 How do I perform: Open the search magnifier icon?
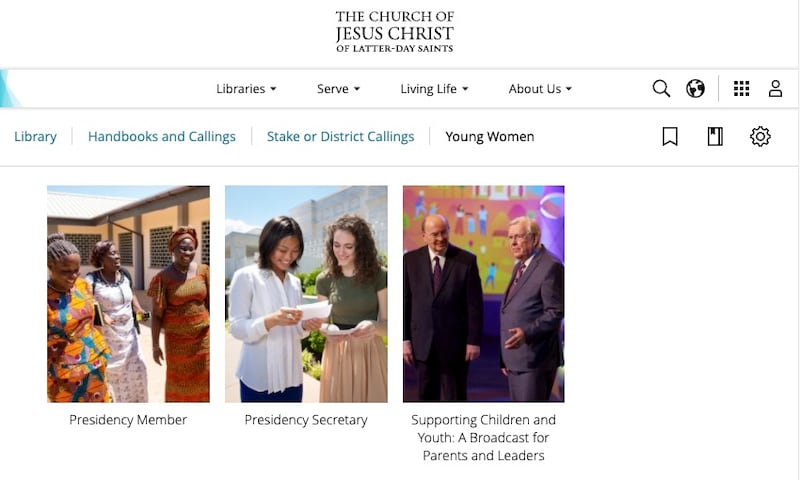pos(661,89)
